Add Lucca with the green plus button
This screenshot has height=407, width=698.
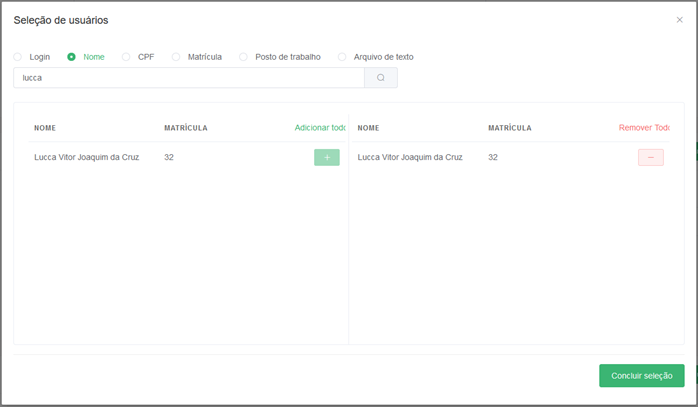[x=327, y=158]
